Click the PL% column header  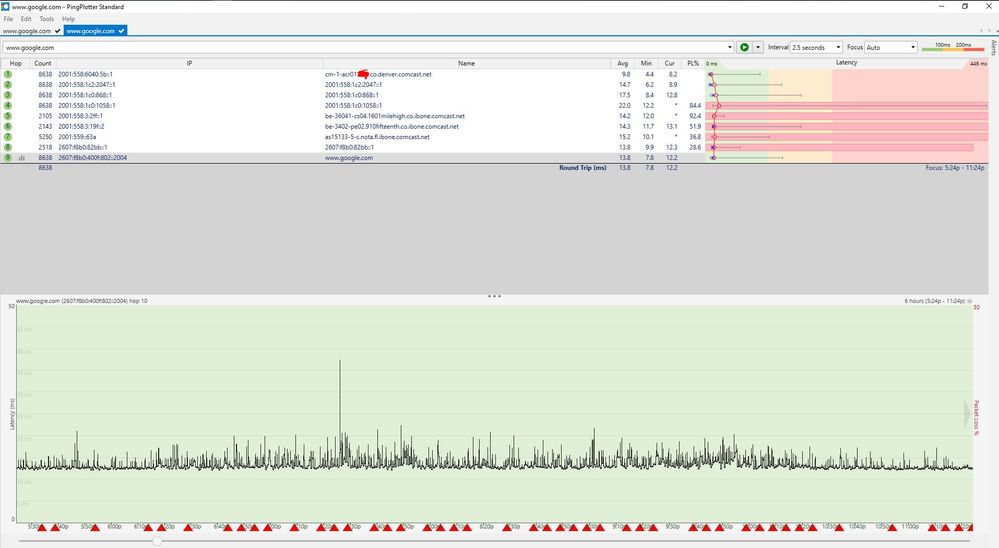[x=693, y=63]
